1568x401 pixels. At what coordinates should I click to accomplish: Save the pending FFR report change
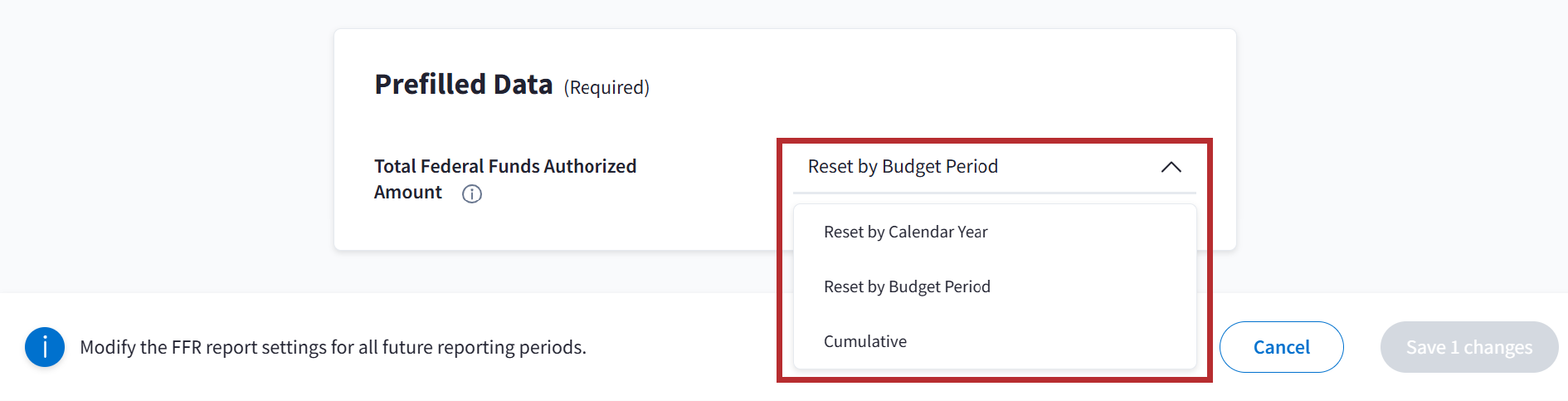click(x=1468, y=347)
